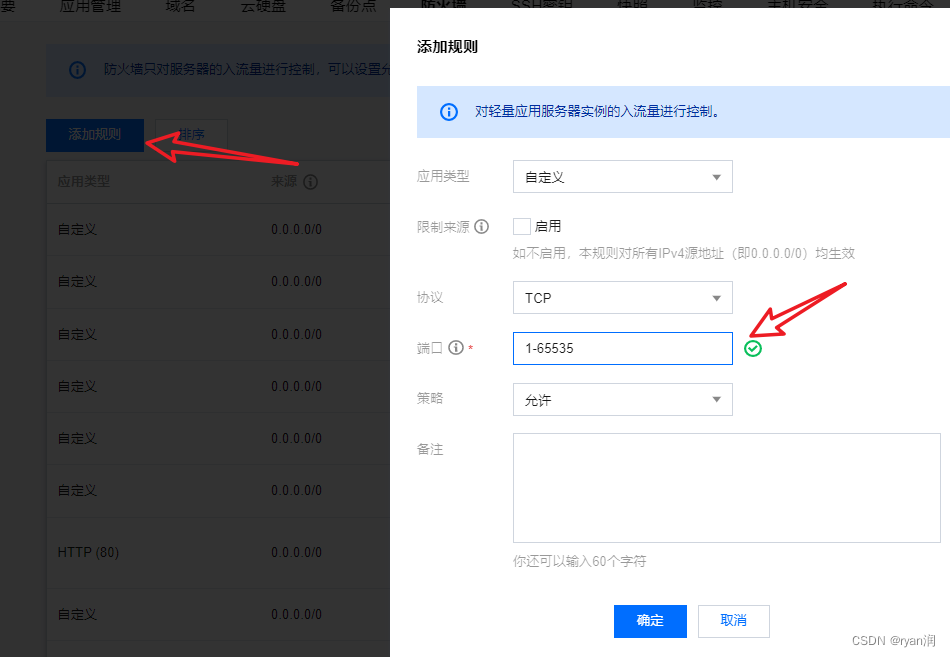Enable the 启用 checkbox for 限制来源

point(521,226)
